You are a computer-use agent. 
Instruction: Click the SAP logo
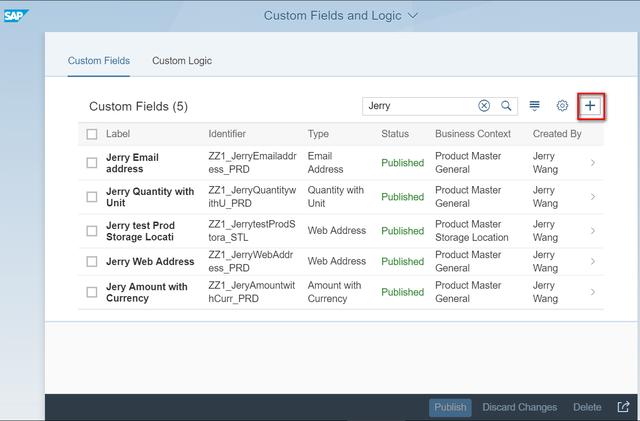(16, 15)
